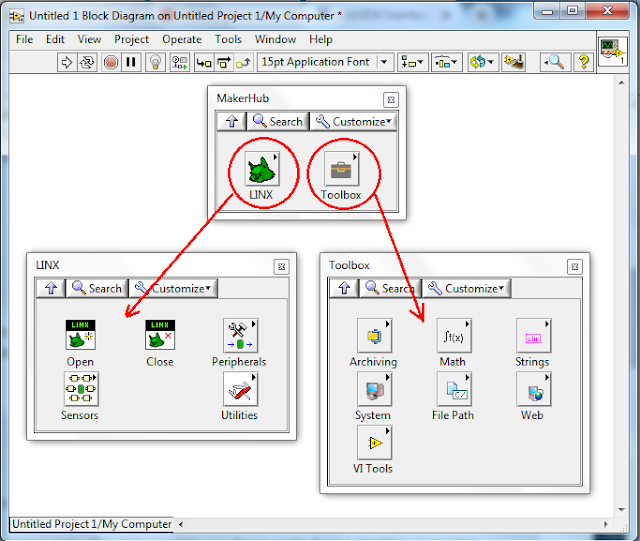Open the Toolbox subpalette in MakerHub
Image resolution: width=640 pixels, height=541 pixels.
point(341,169)
